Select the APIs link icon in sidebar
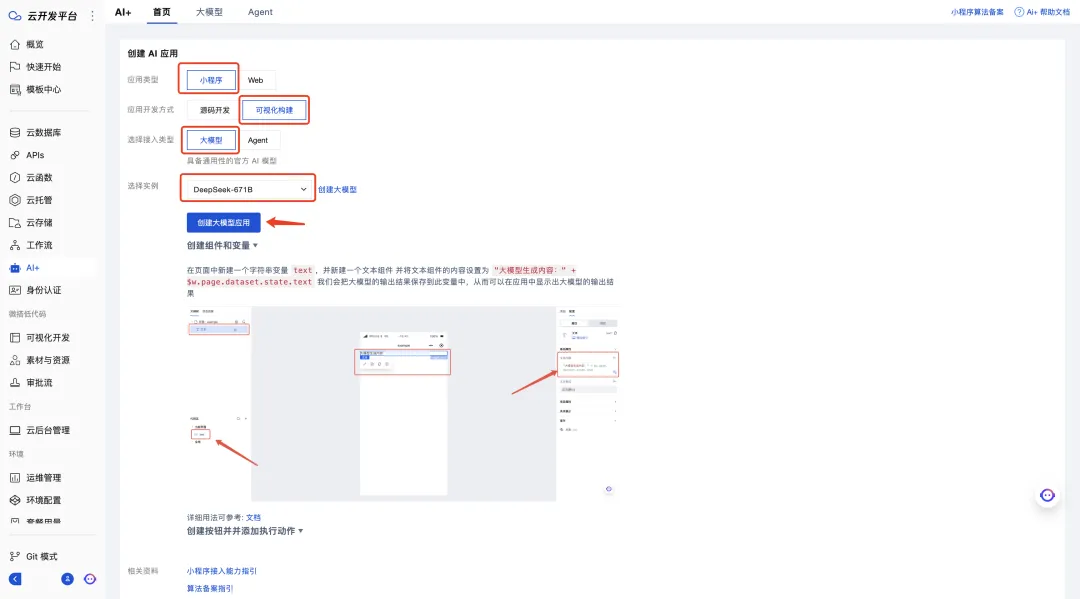 [x=14, y=155]
